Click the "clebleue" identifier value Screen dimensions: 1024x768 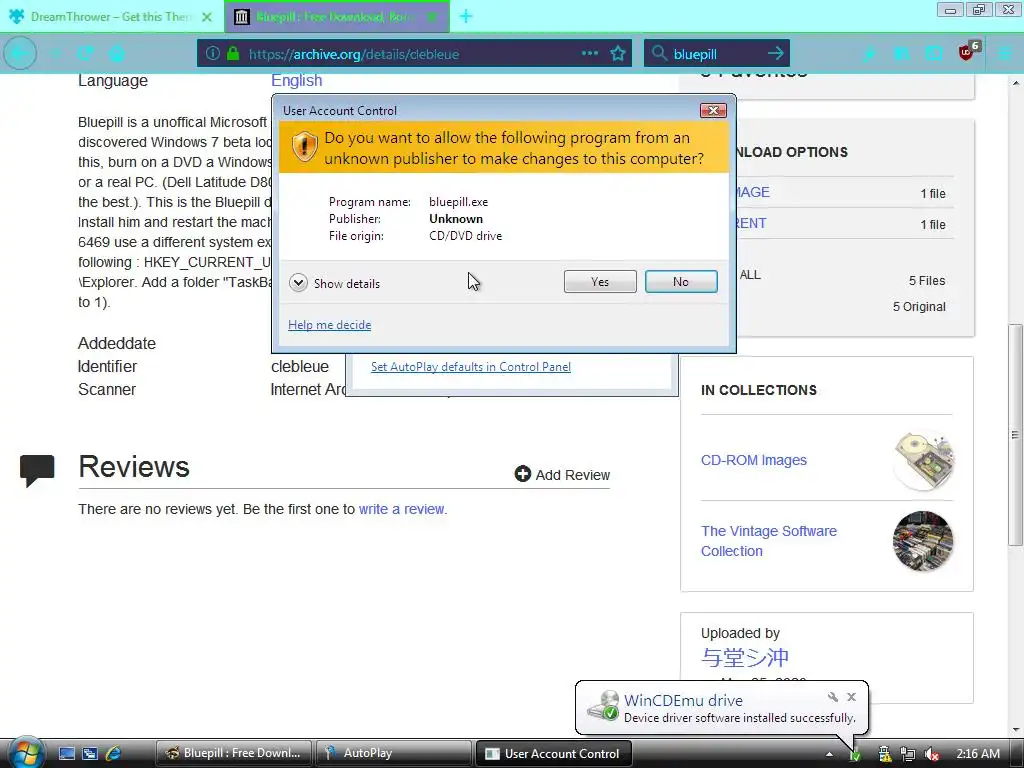[x=300, y=366]
